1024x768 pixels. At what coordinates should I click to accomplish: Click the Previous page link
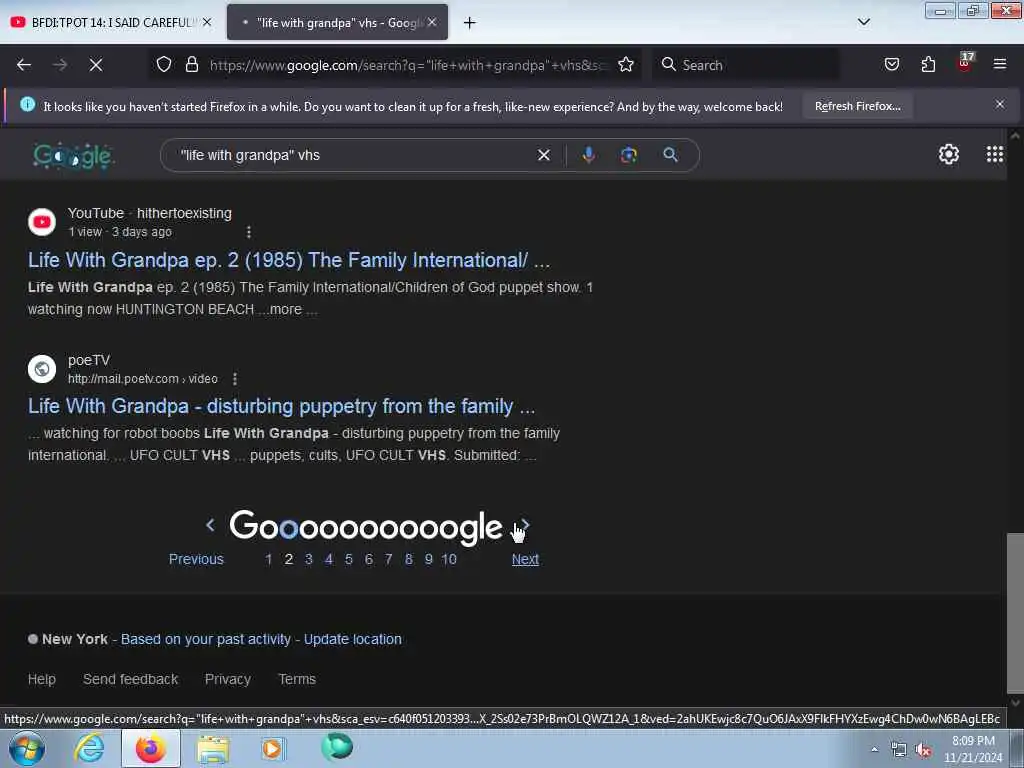pos(196,560)
